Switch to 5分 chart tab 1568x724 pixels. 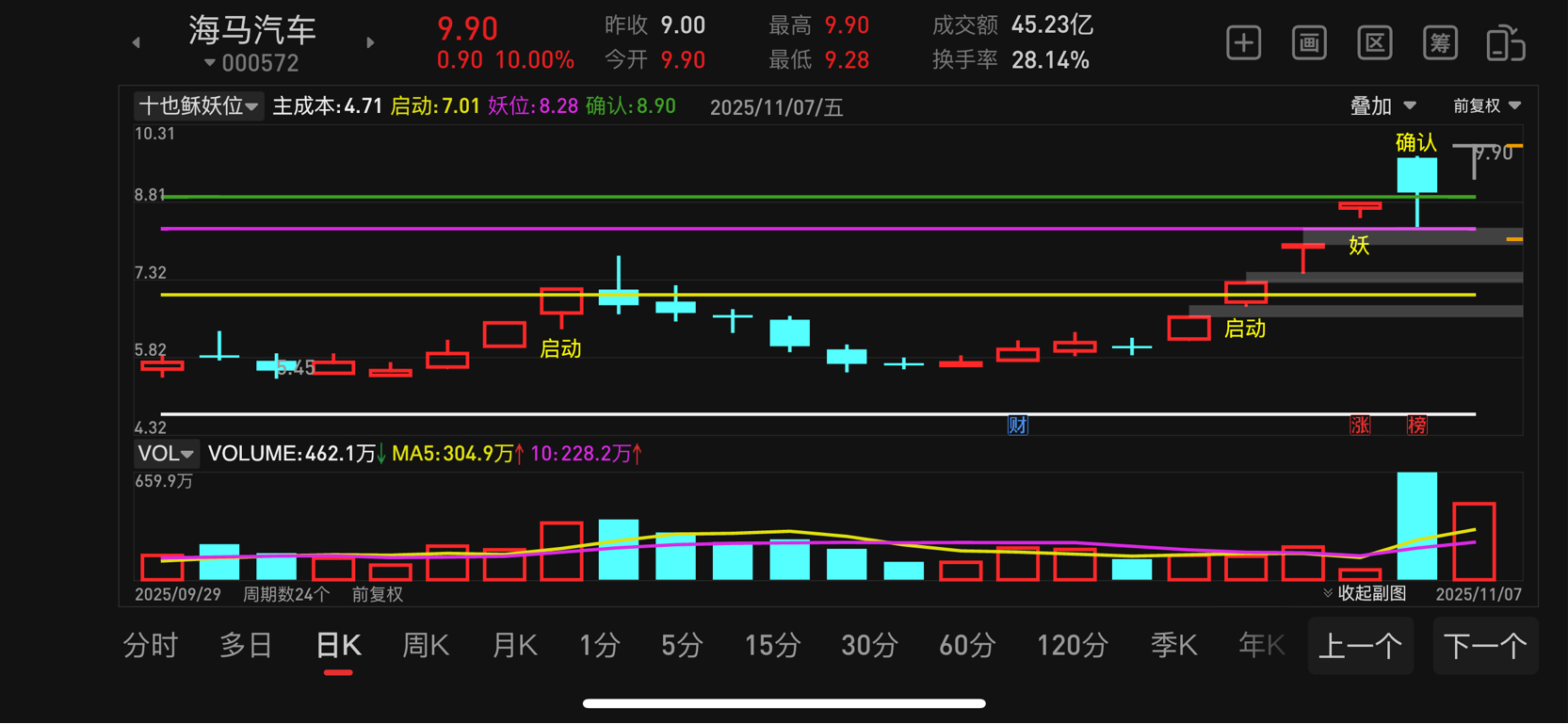(682, 646)
